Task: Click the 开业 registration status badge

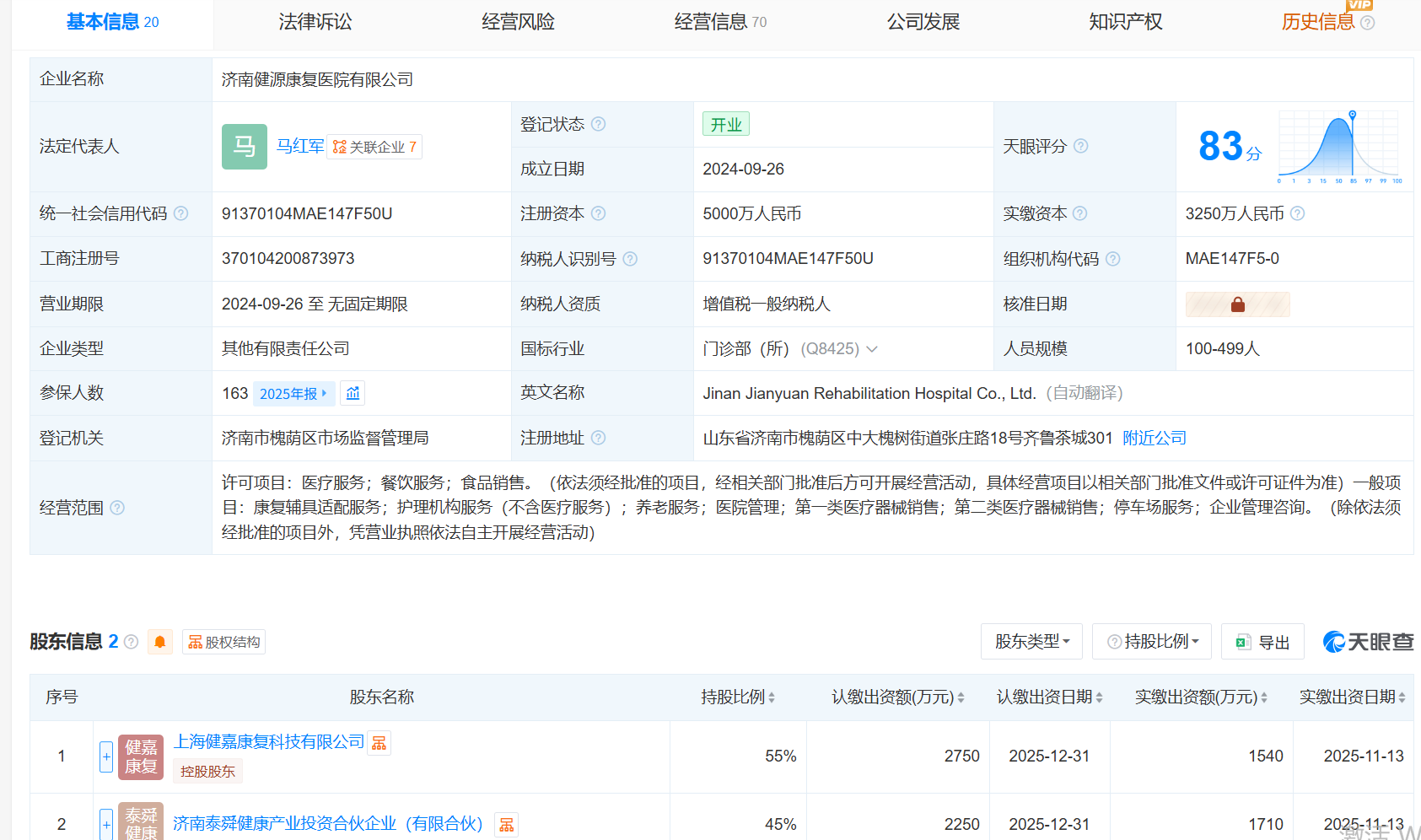Action: pyautogui.click(x=726, y=124)
